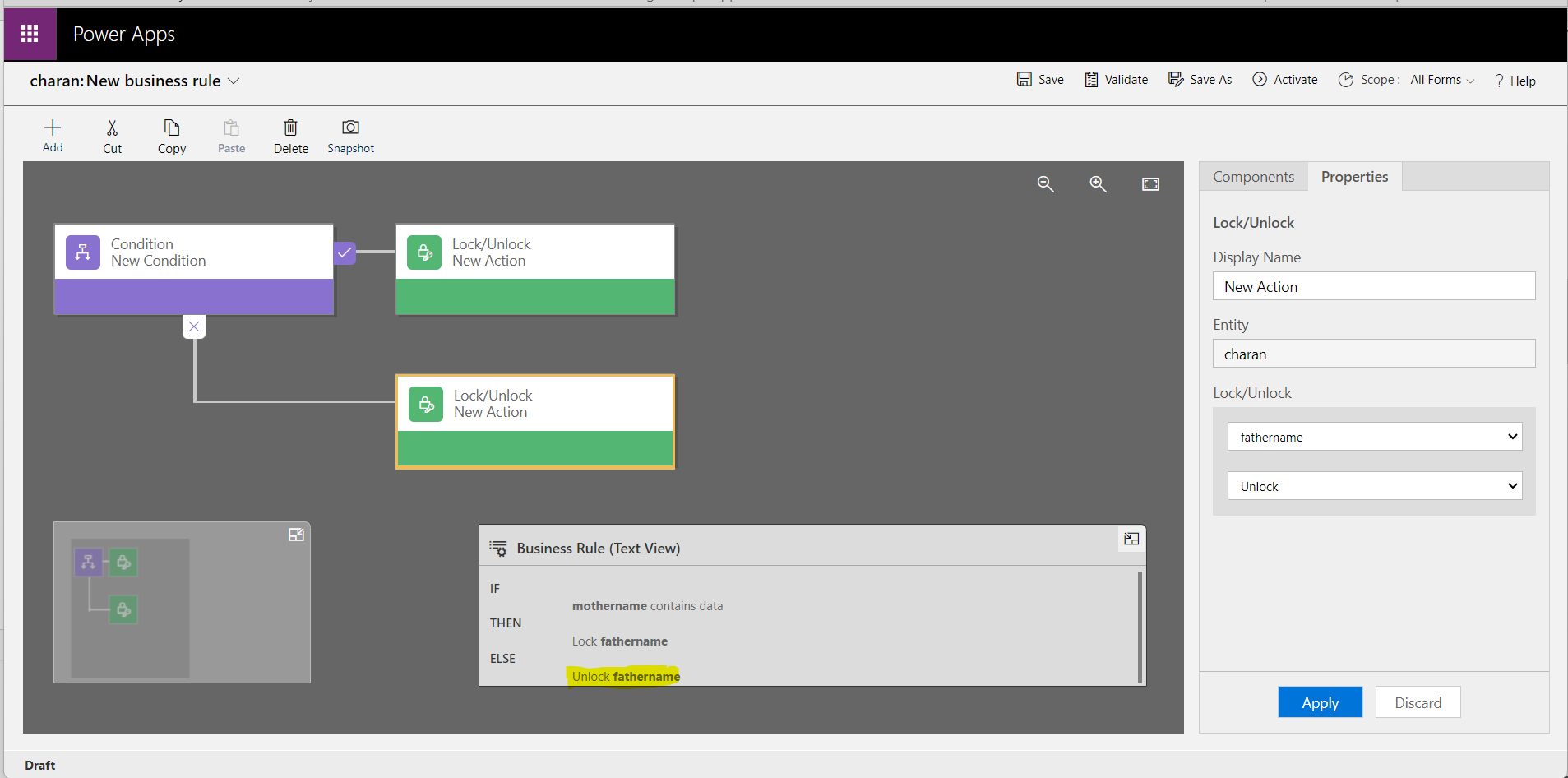Screen dimensions: 1568x778
Task: Switch to the Properties tab
Action: point(1354,177)
